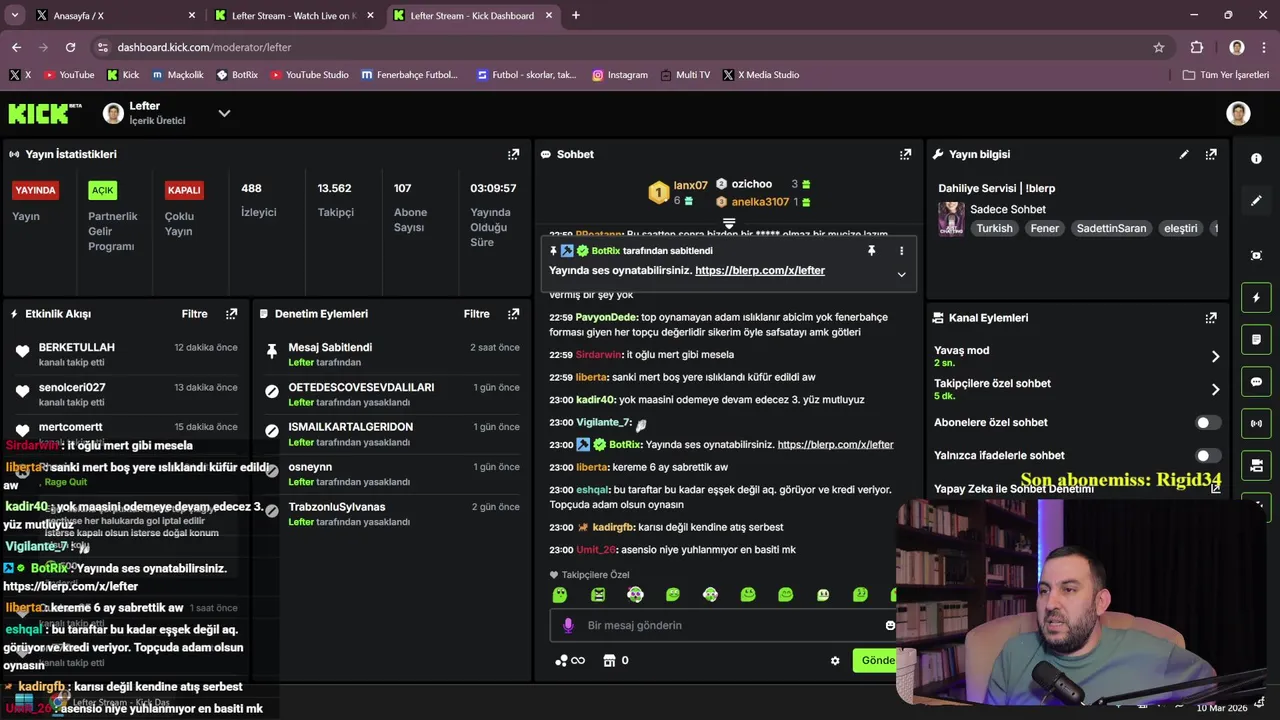
Task: Toggle Yalnızca ifadelerle sohbet switch
Action: [x=1208, y=456]
